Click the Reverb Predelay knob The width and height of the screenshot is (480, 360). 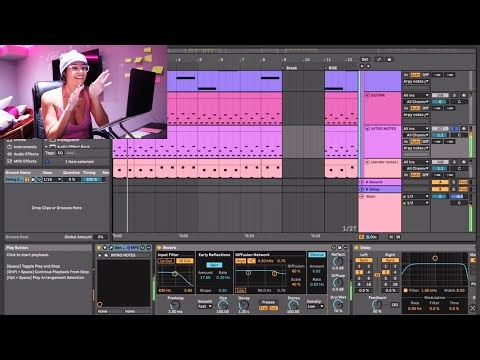pyautogui.click(x=175, y=305)
